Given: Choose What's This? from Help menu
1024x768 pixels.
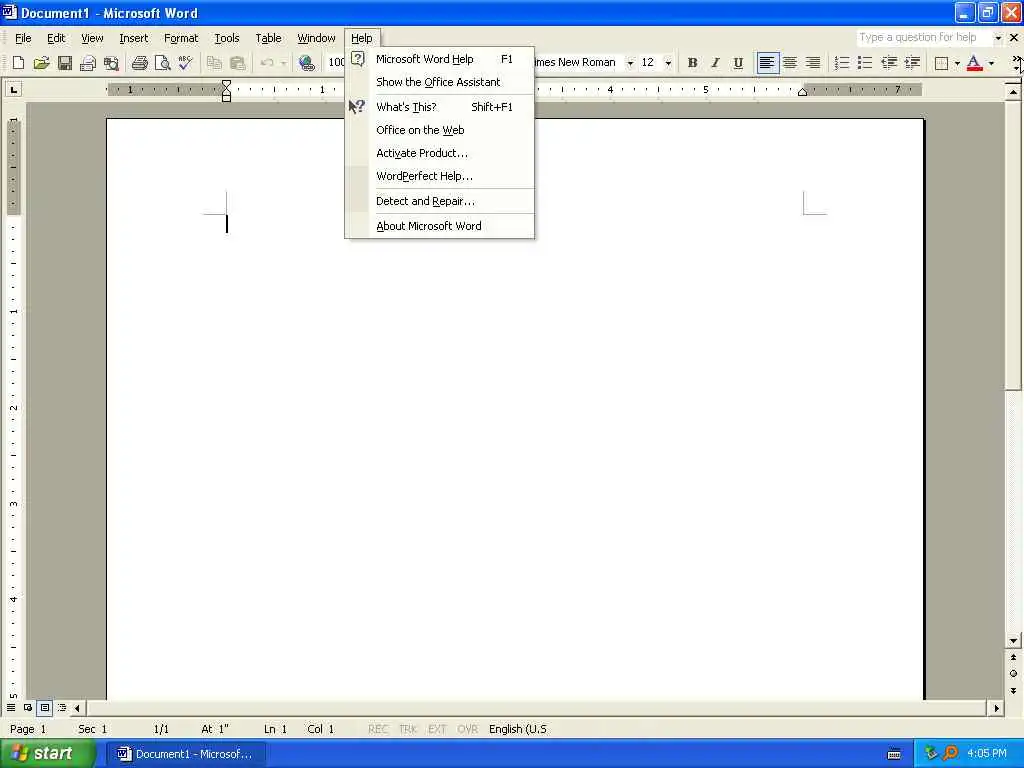Looking at the screenshot, I should (440, 107).
